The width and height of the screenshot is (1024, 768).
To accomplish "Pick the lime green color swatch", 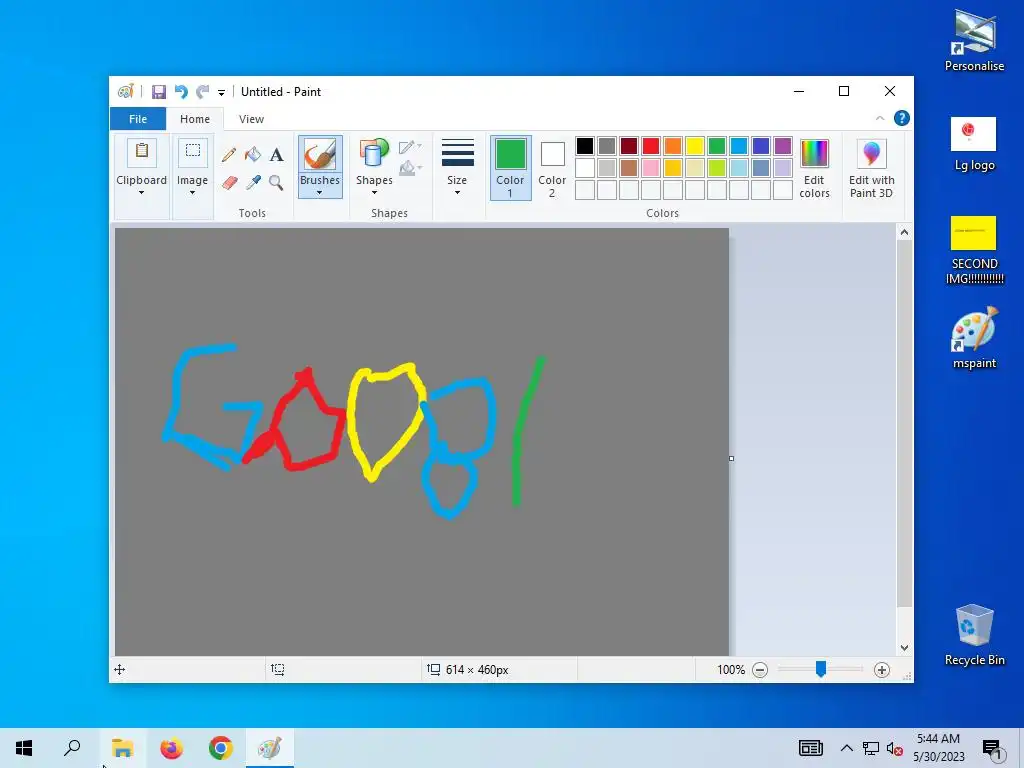I will 716,168.
